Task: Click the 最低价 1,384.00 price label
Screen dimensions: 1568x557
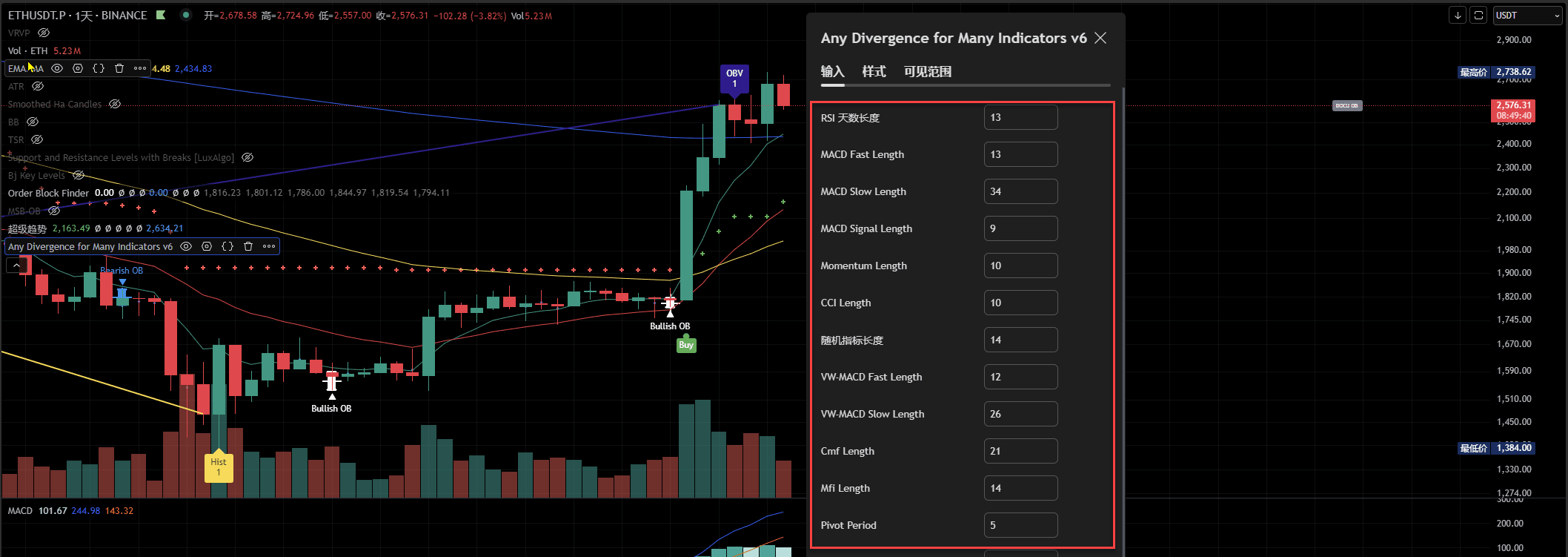Action: tap(1495, 448)
